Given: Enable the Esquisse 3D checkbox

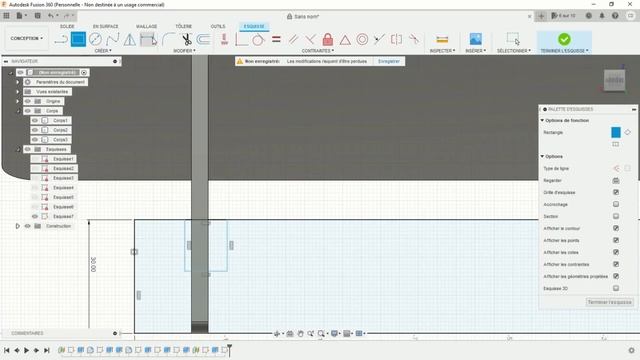Looking at the screenshot, I should pos(616,288).
